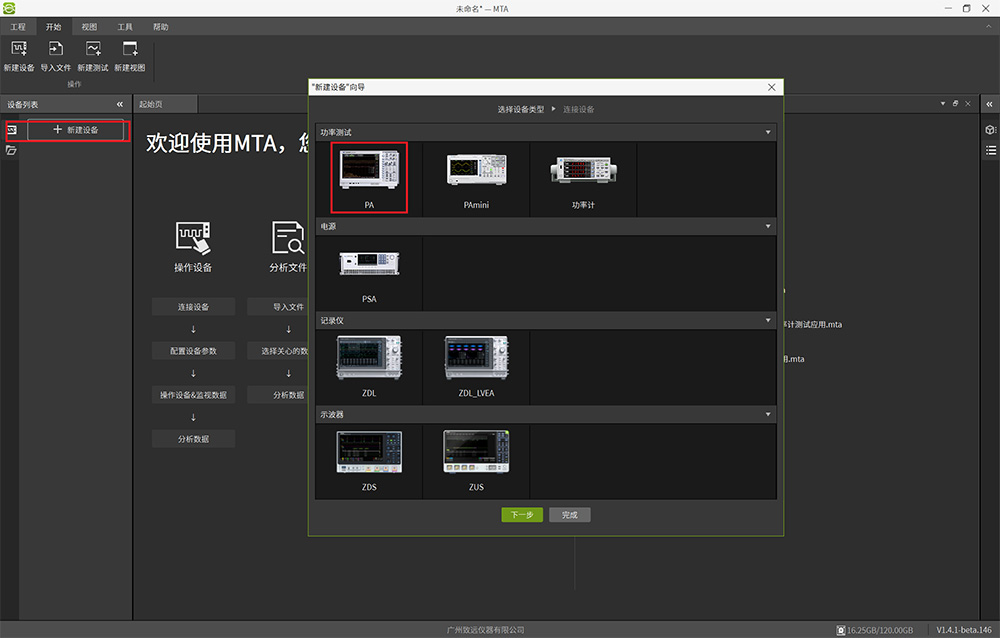1000x638 pixels.
Task: Click the 完成 button in wizard
Action: point(570,515)
